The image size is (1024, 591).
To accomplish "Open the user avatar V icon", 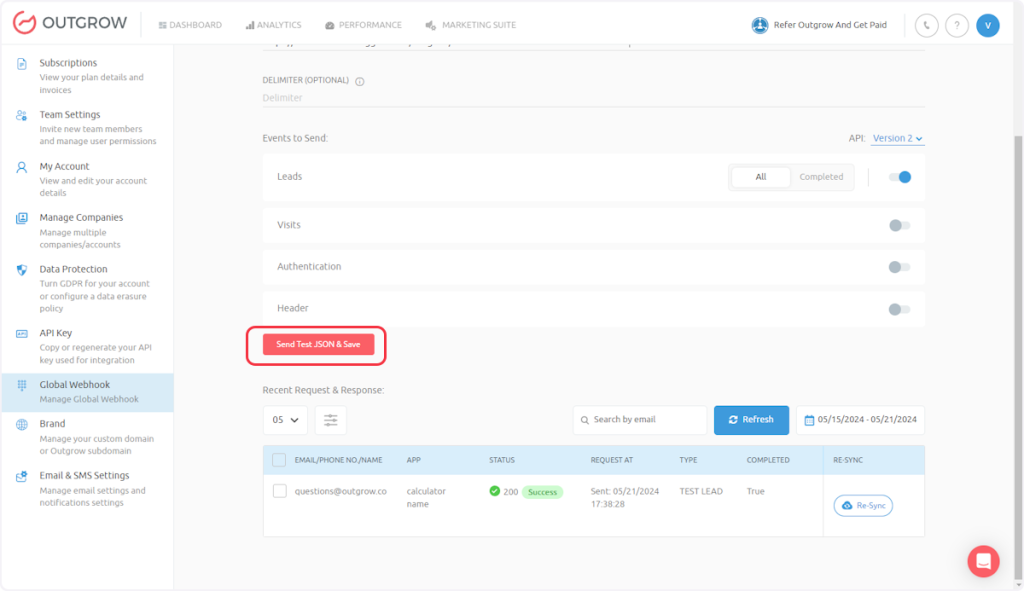I will click(x=988, y=25).
